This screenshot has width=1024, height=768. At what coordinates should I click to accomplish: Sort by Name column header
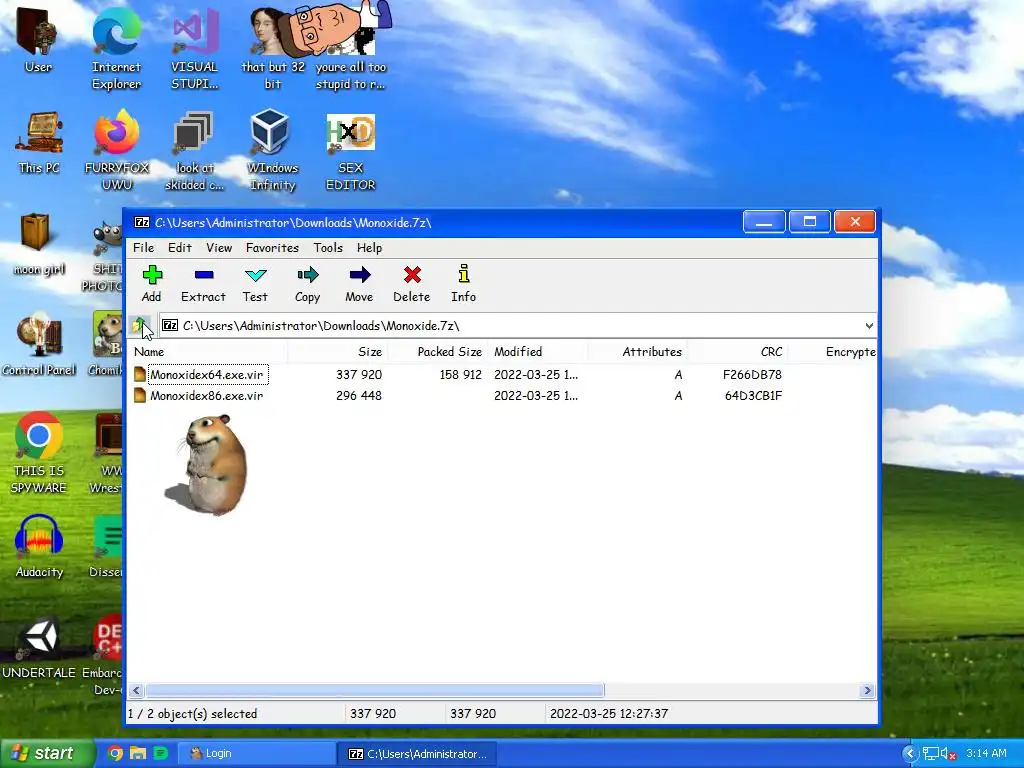209,351
